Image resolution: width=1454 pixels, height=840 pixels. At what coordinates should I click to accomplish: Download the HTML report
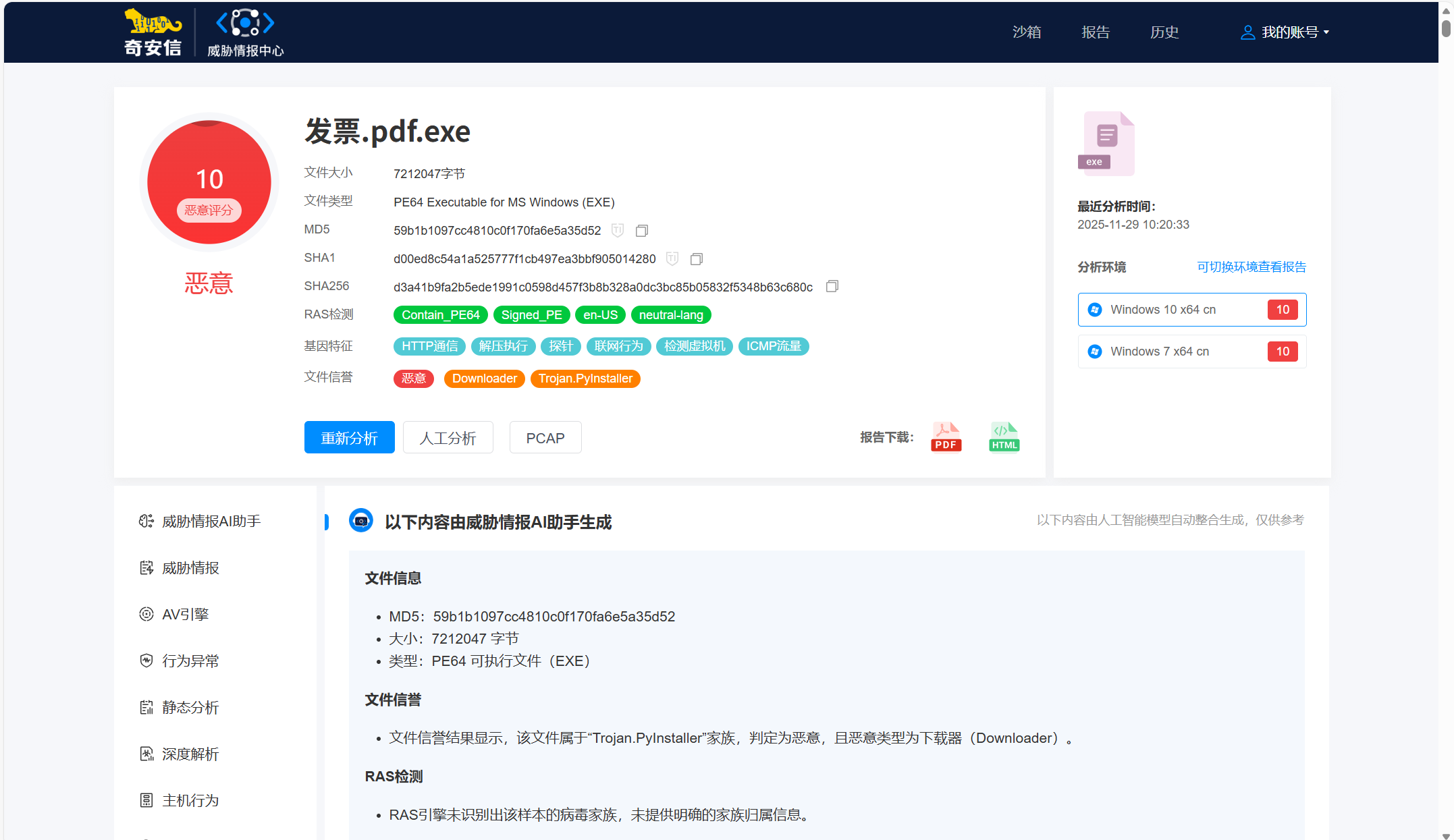point(1004,437)
